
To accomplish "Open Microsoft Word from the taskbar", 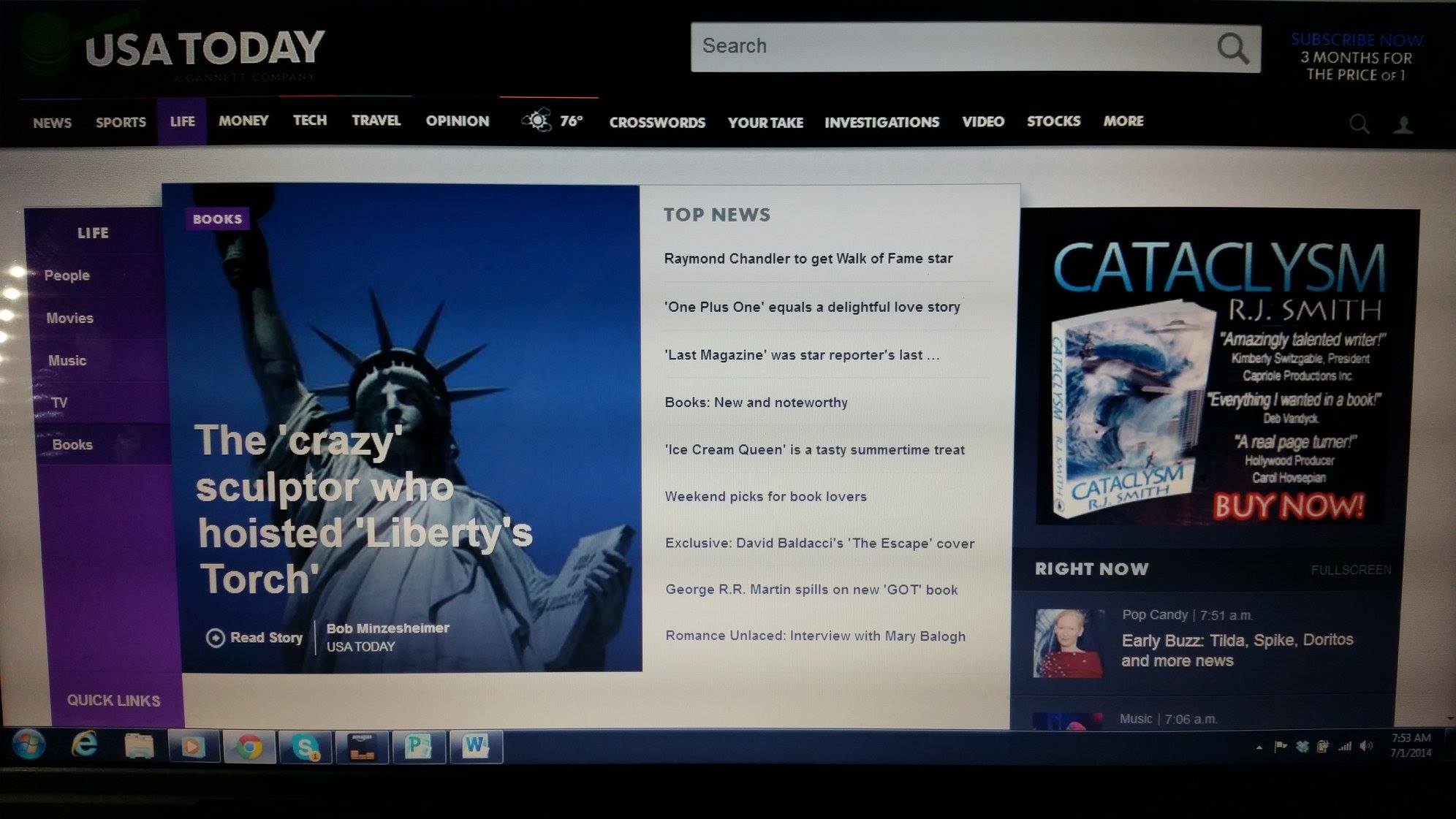I will click(475, 747).
